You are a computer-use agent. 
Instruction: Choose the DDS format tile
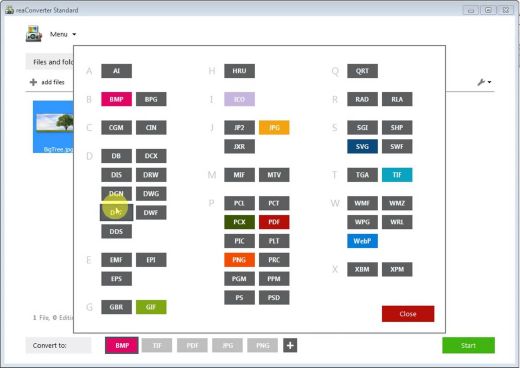pos(116,231)
